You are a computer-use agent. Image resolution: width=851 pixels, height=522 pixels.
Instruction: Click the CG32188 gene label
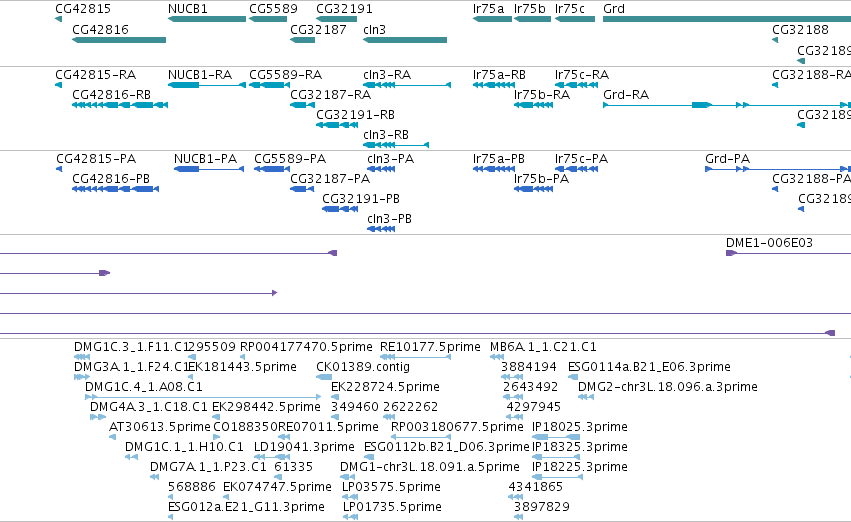coord(801,30)
